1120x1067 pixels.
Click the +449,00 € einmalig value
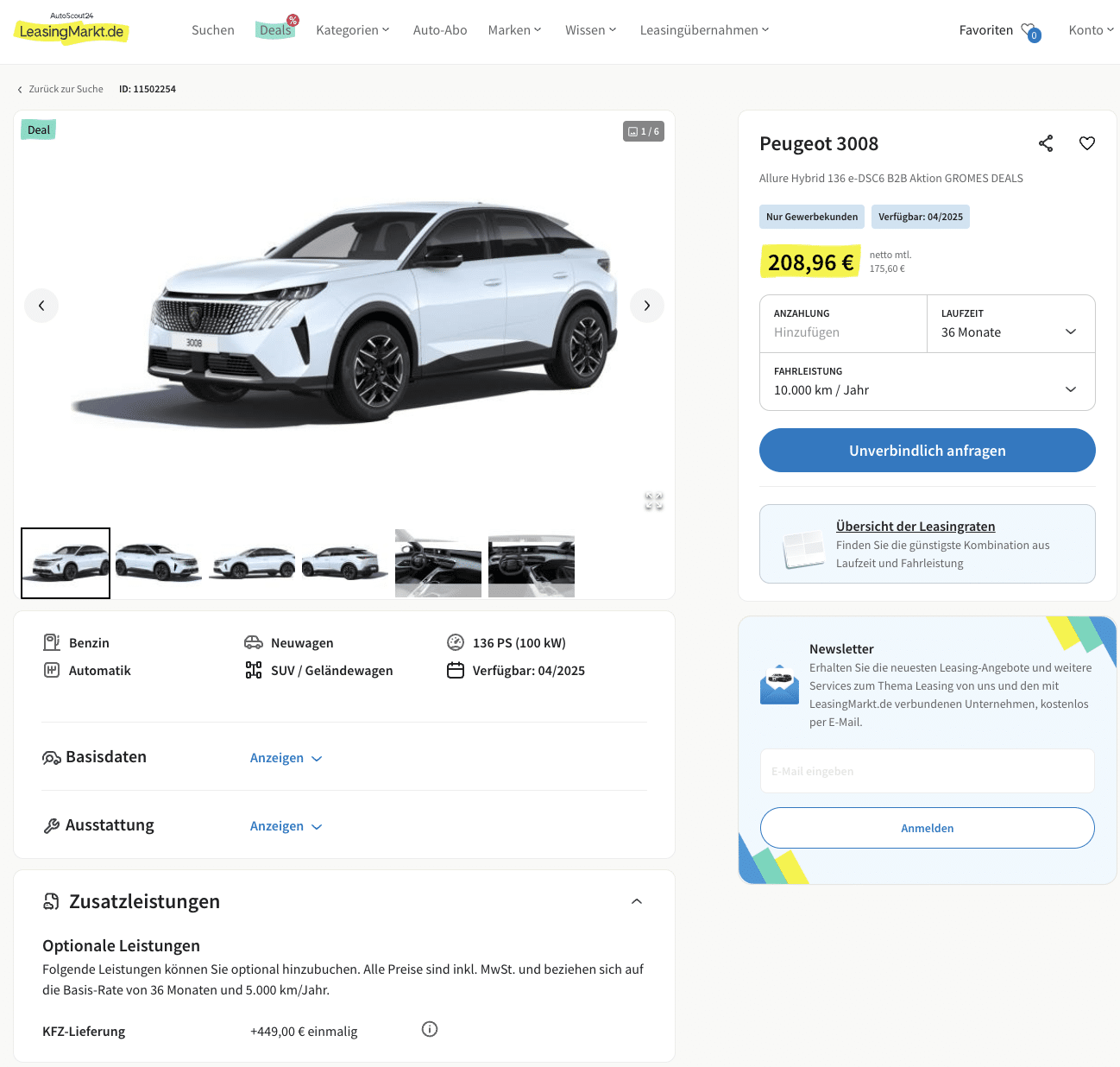[304, 1032]
